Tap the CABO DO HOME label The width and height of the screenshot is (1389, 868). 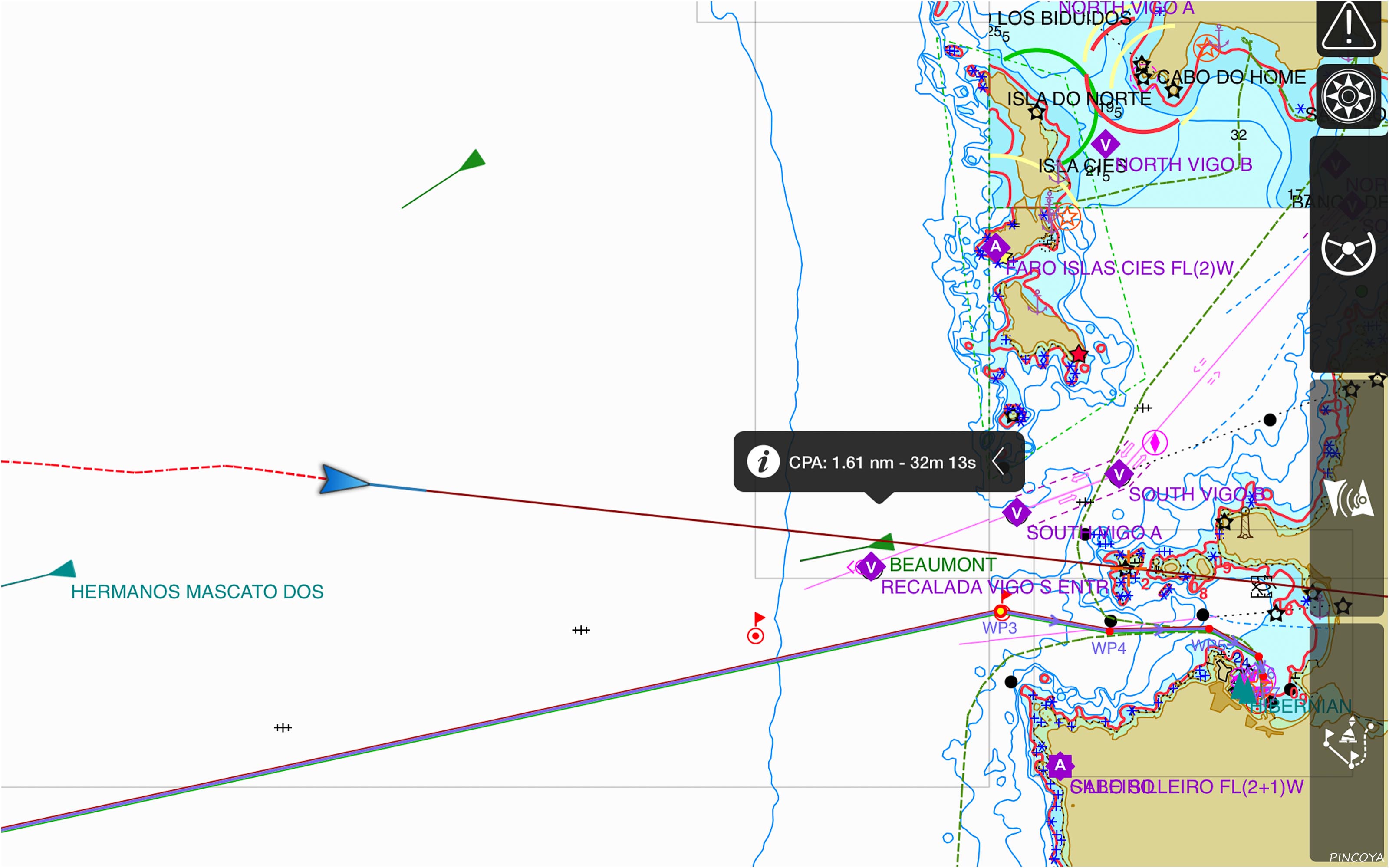(x=1231, y=77)
